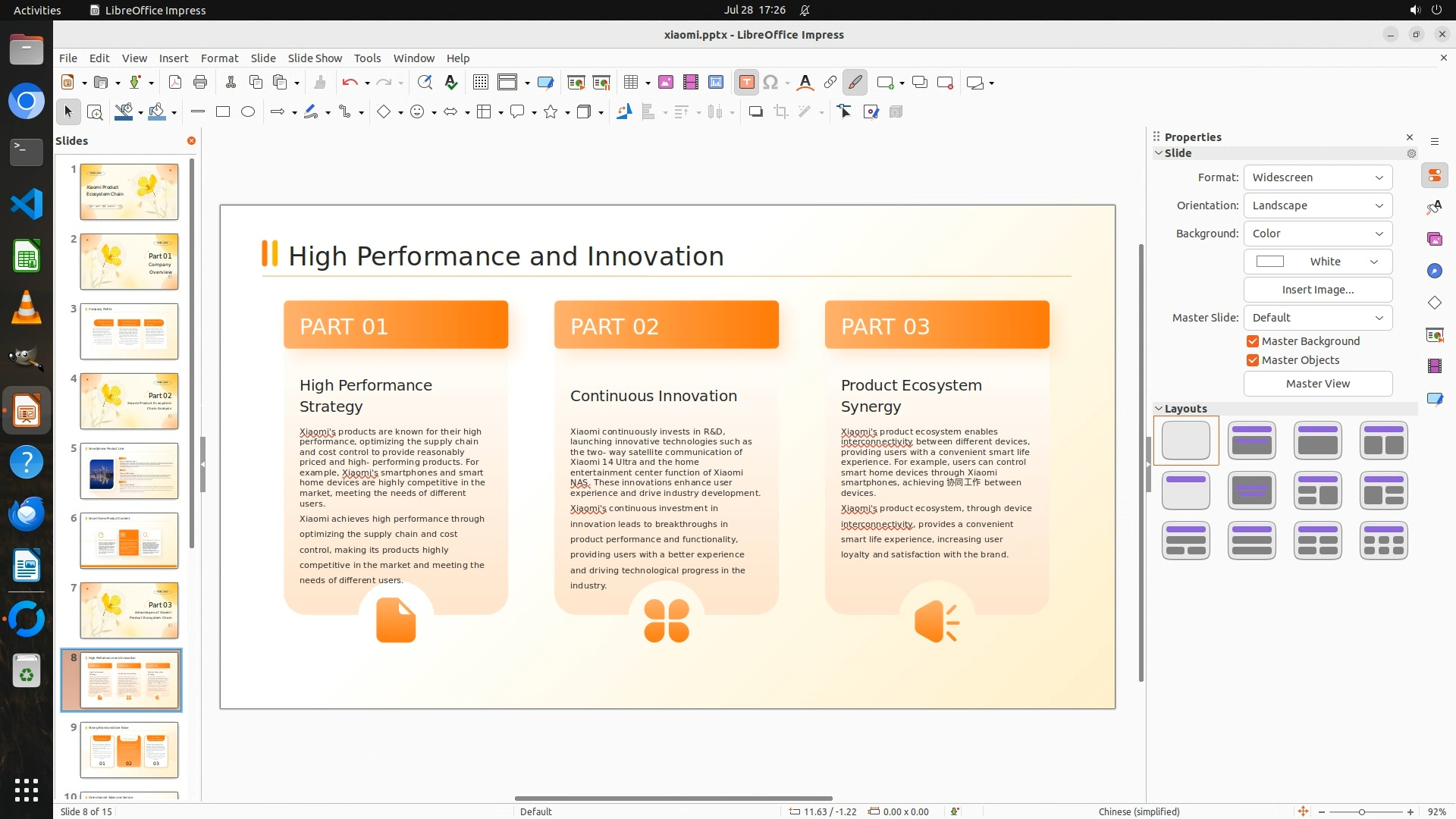Select the Ellipse drawing tool
The width and height of the screenshot is (1456, 819).
tap(248, 112)
